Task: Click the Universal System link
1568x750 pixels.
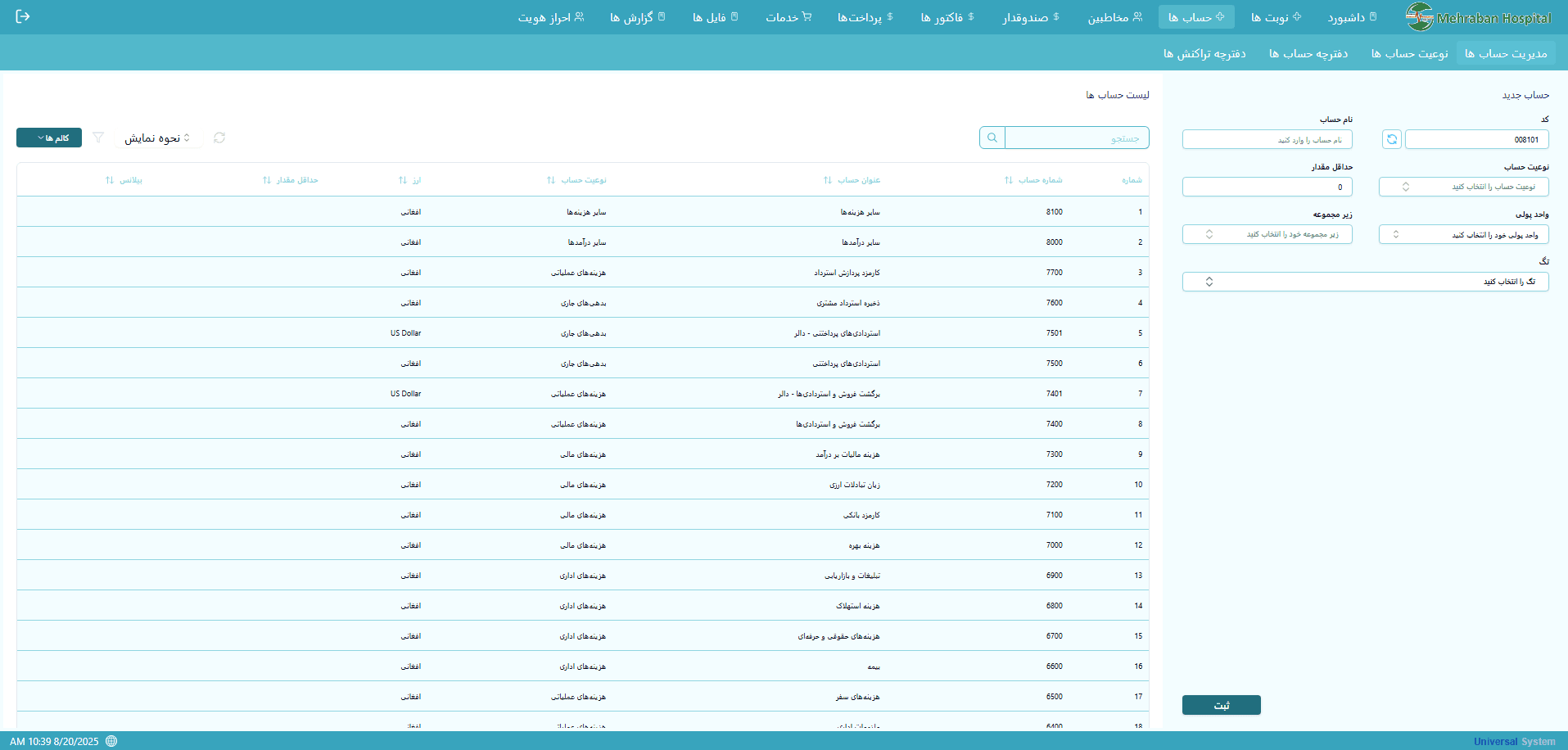Action: pos(1515,741)
